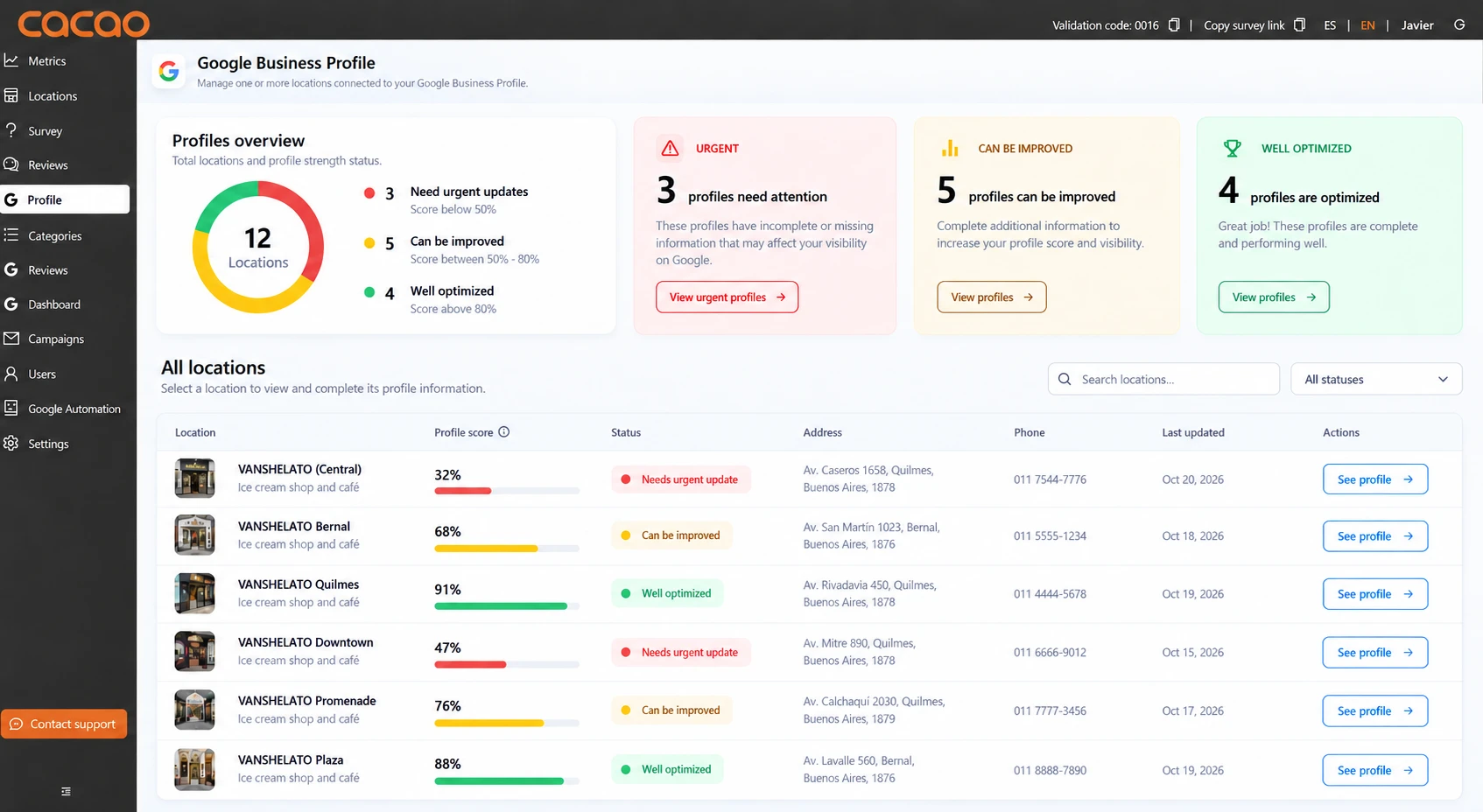The width and height of the screenshot is (1483, 812).
Task: Copy the validation code with its copy icon
Action: pos(1174,24)
